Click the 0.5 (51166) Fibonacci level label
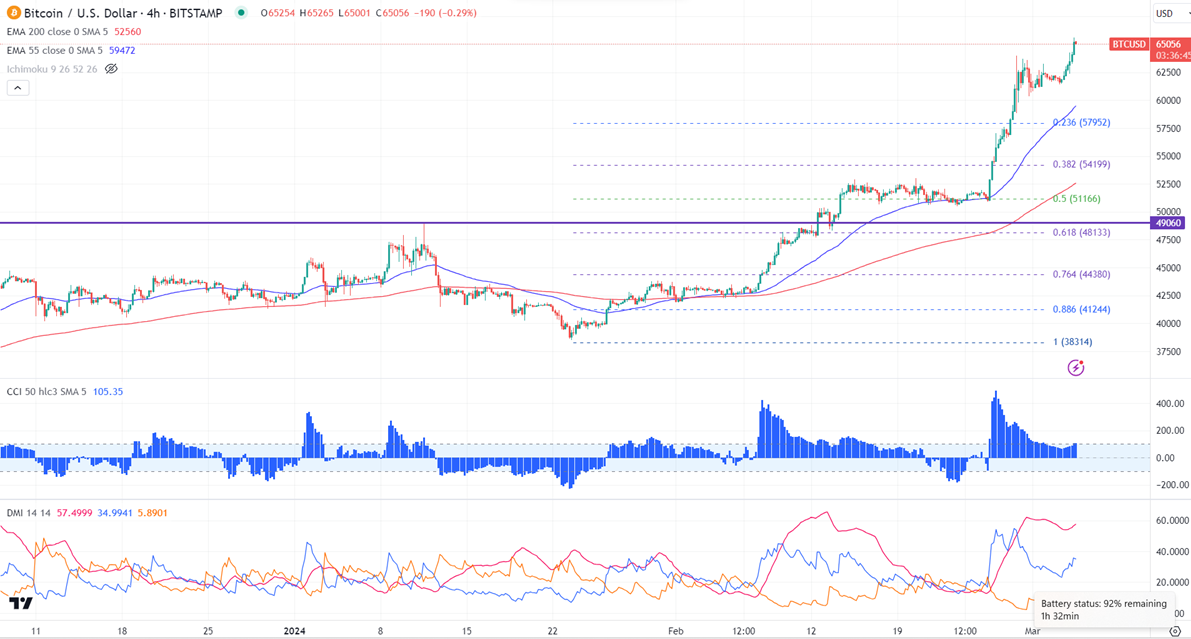 [x=1077, y=199]
